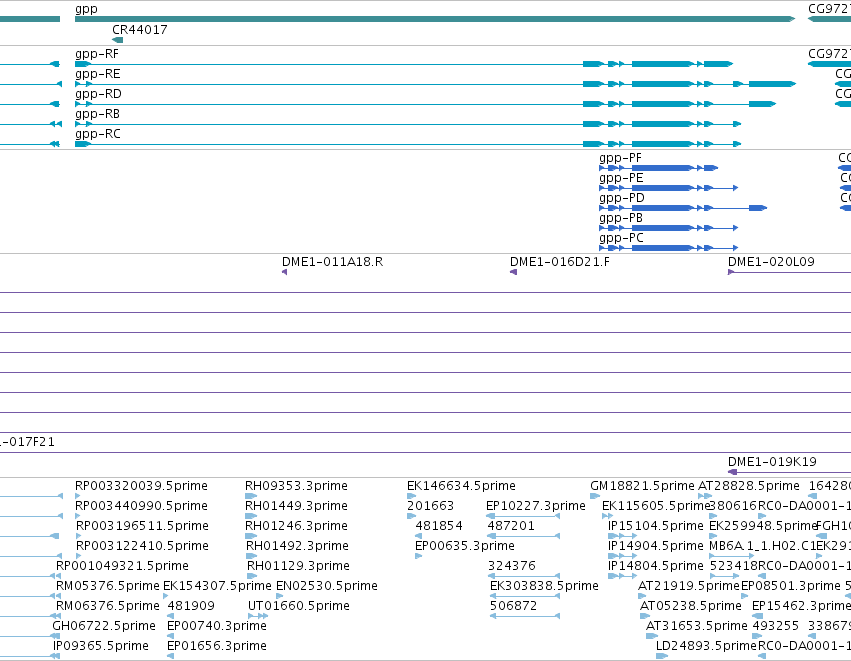The height and width of the screenshot is (661, 851).
Task: Select the gpp-PB protein label
Action: tap(621, 218)
